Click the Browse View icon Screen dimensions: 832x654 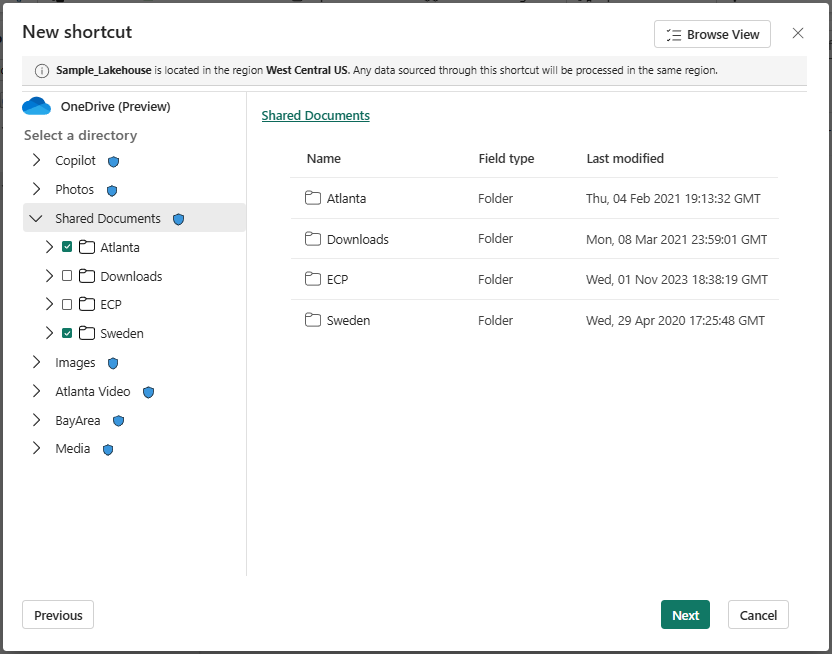coord(672,34)
